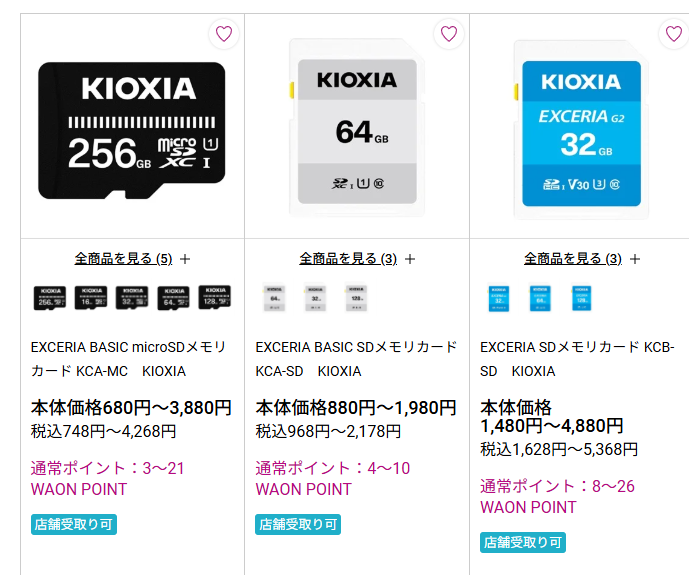Select the 256GB black microSD variant thumbnail
689x575 pixels.
(50, 297)
